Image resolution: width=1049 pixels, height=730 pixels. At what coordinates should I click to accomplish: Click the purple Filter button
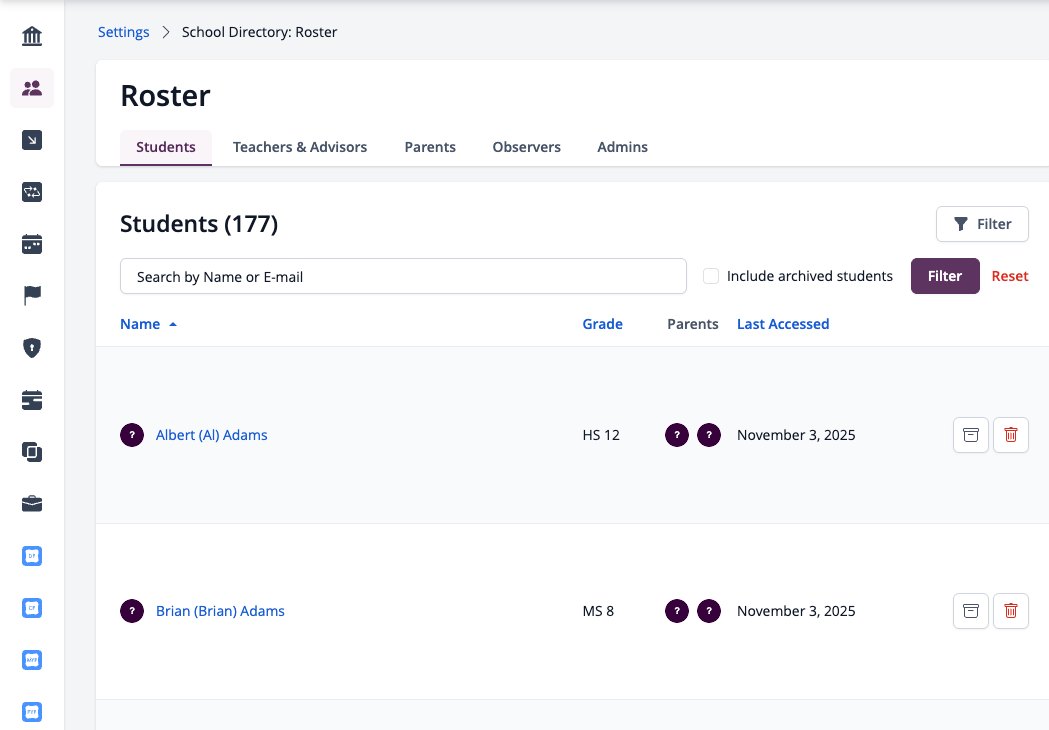click(x=945, y=276)
